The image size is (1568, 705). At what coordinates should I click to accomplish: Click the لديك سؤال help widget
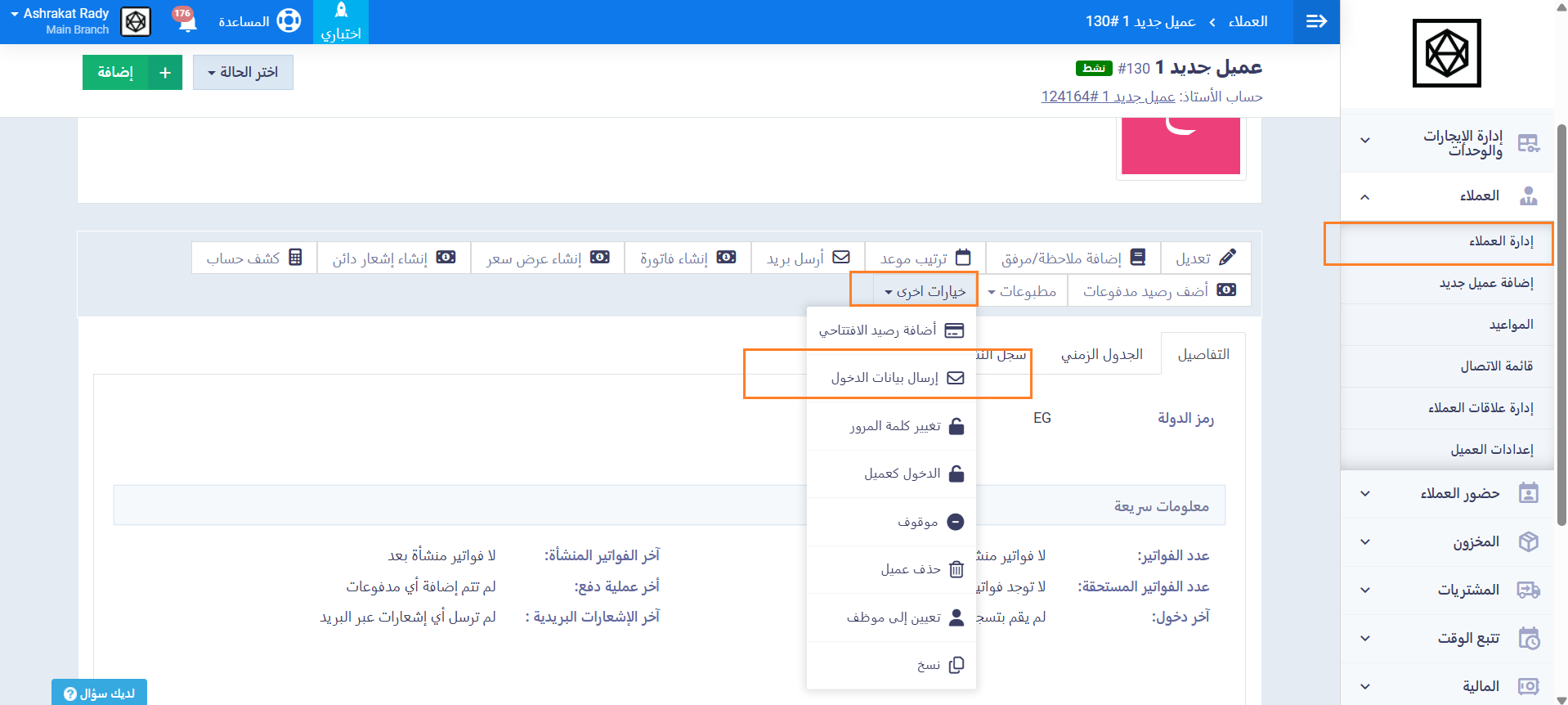(x=99, y=693)
